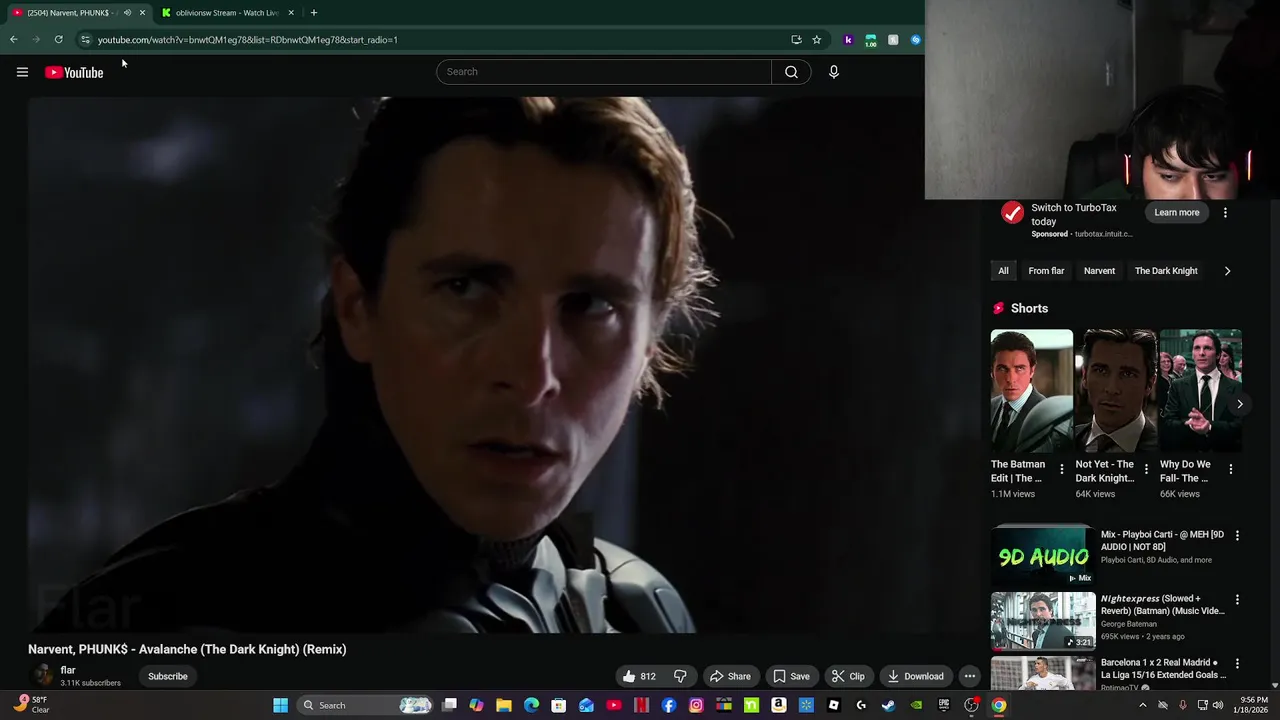Open the Clip tool for this video
This screenshot has width=1280, height=720.
click(847, 676)
